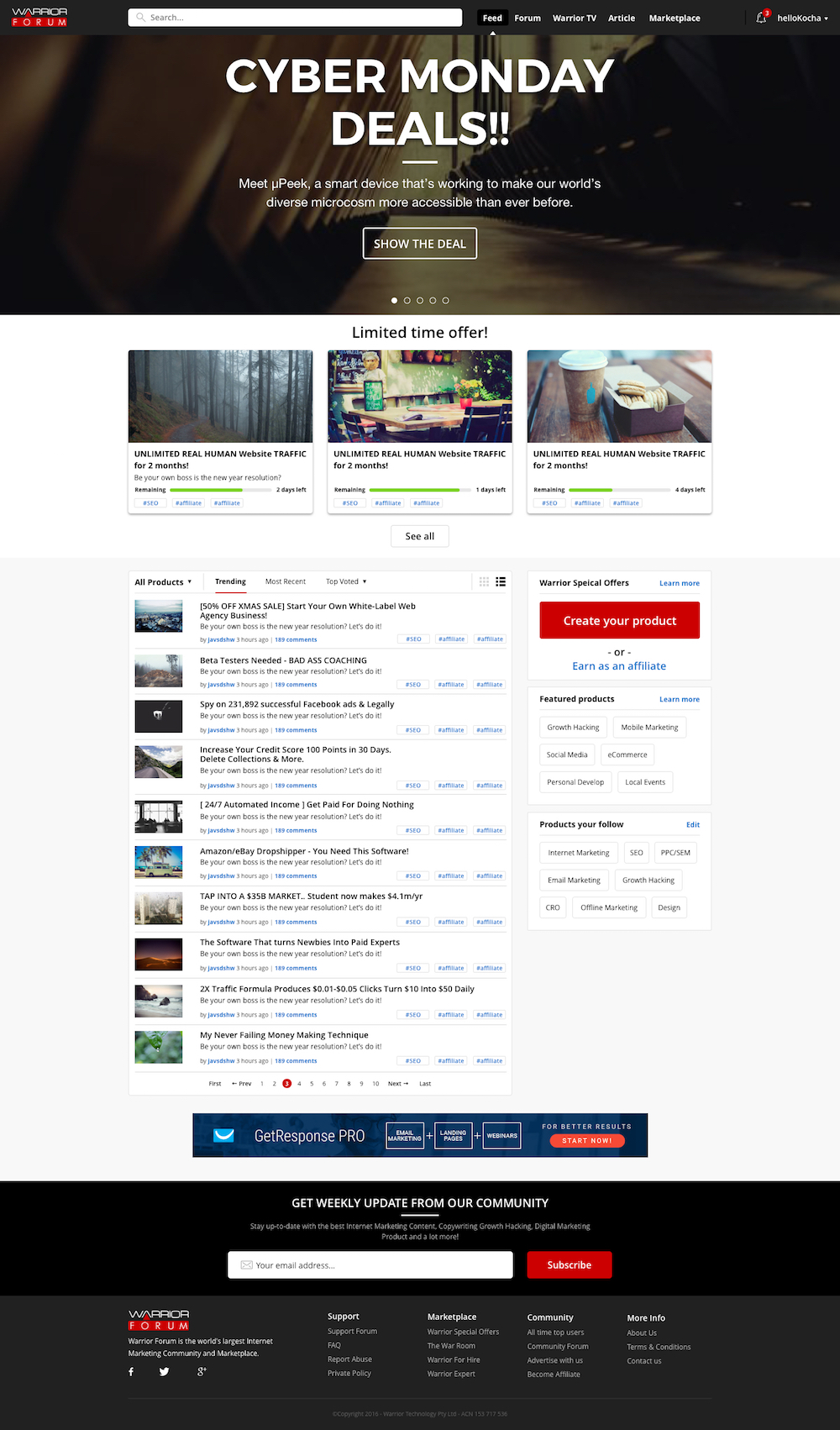Go to the Marketplace nav item
The height and width of the screenshot is (1430, 840).
(674, 18)
